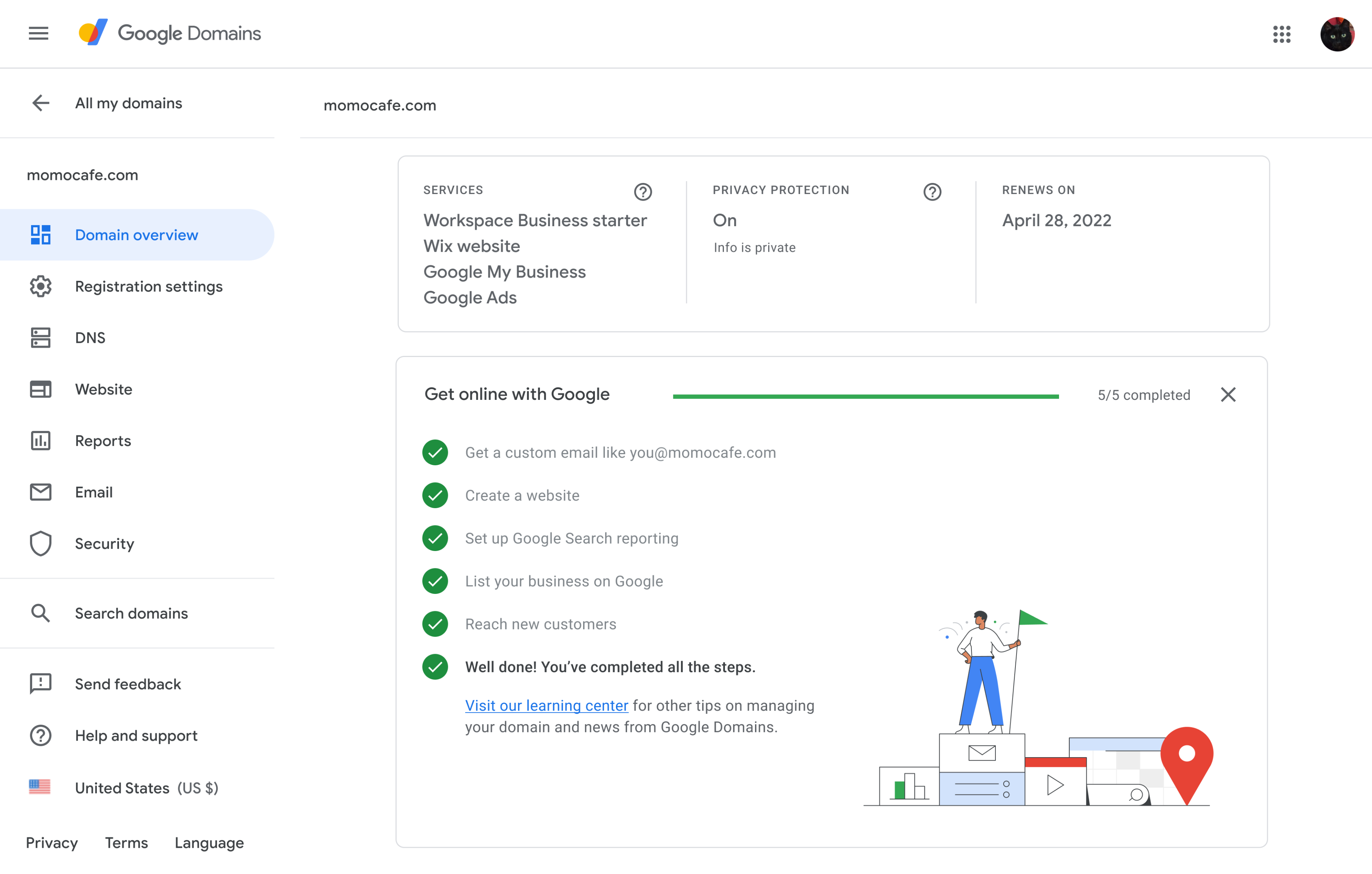Viewport: 1372px width, 874px height.
Task: Click the green setup progress bar
Action: (865, 396)
